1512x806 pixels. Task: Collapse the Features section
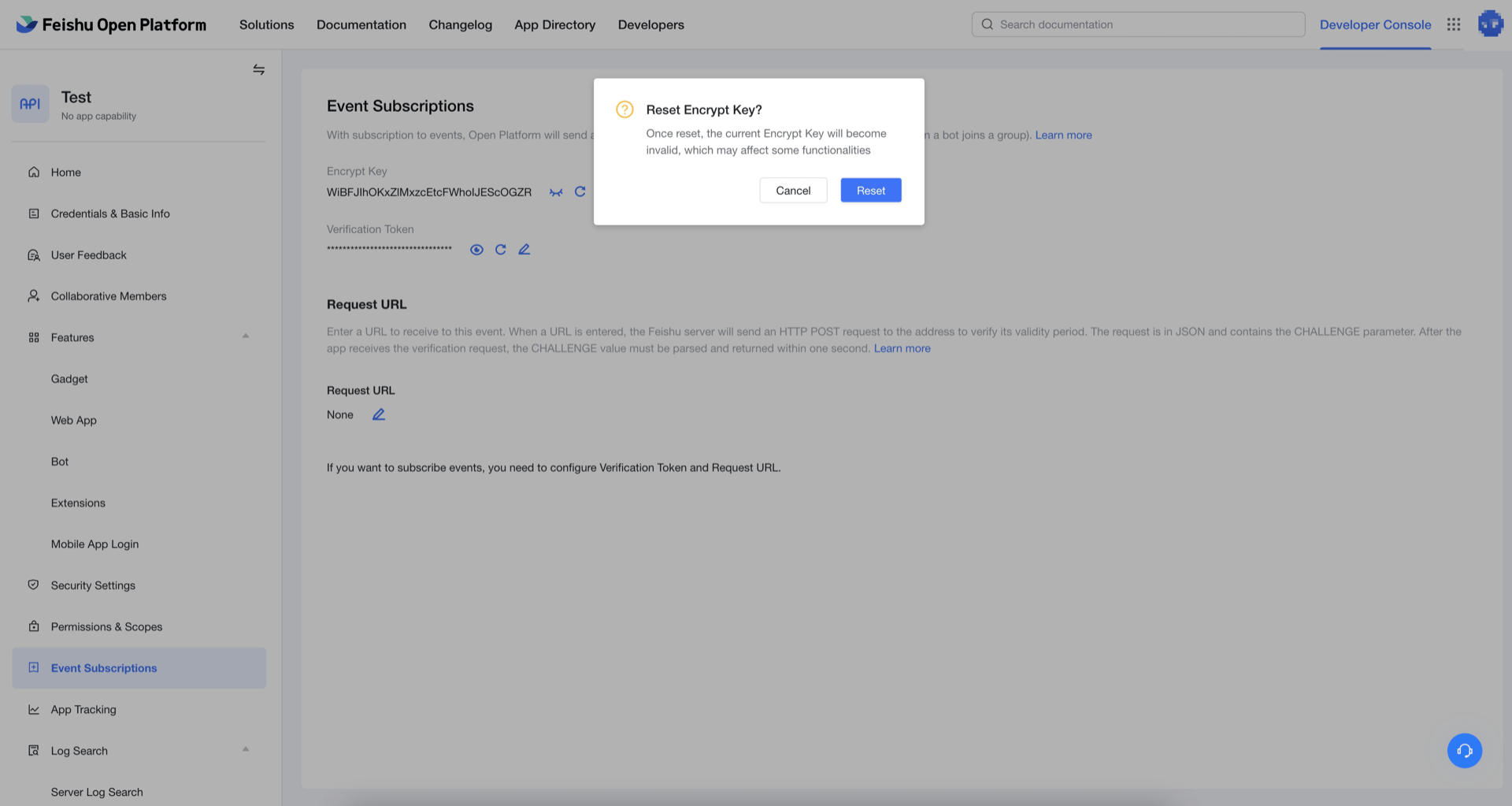[x=246, y=336]
